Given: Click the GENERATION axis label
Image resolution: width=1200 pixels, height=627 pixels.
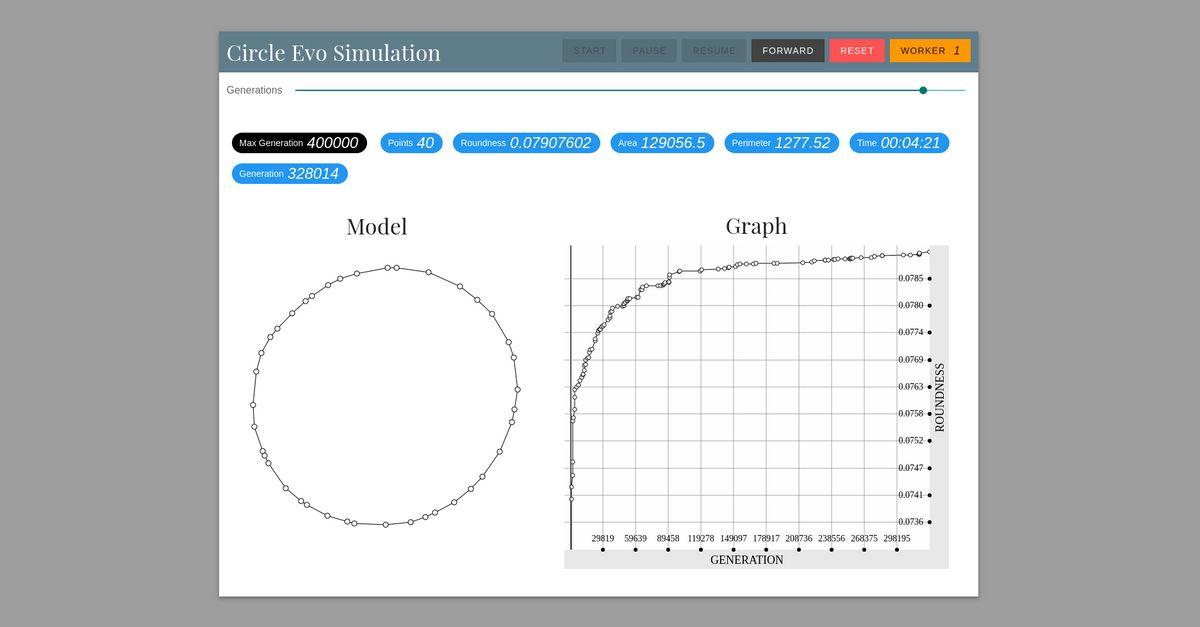Looking at the screenshot, I should coord(747,560).
